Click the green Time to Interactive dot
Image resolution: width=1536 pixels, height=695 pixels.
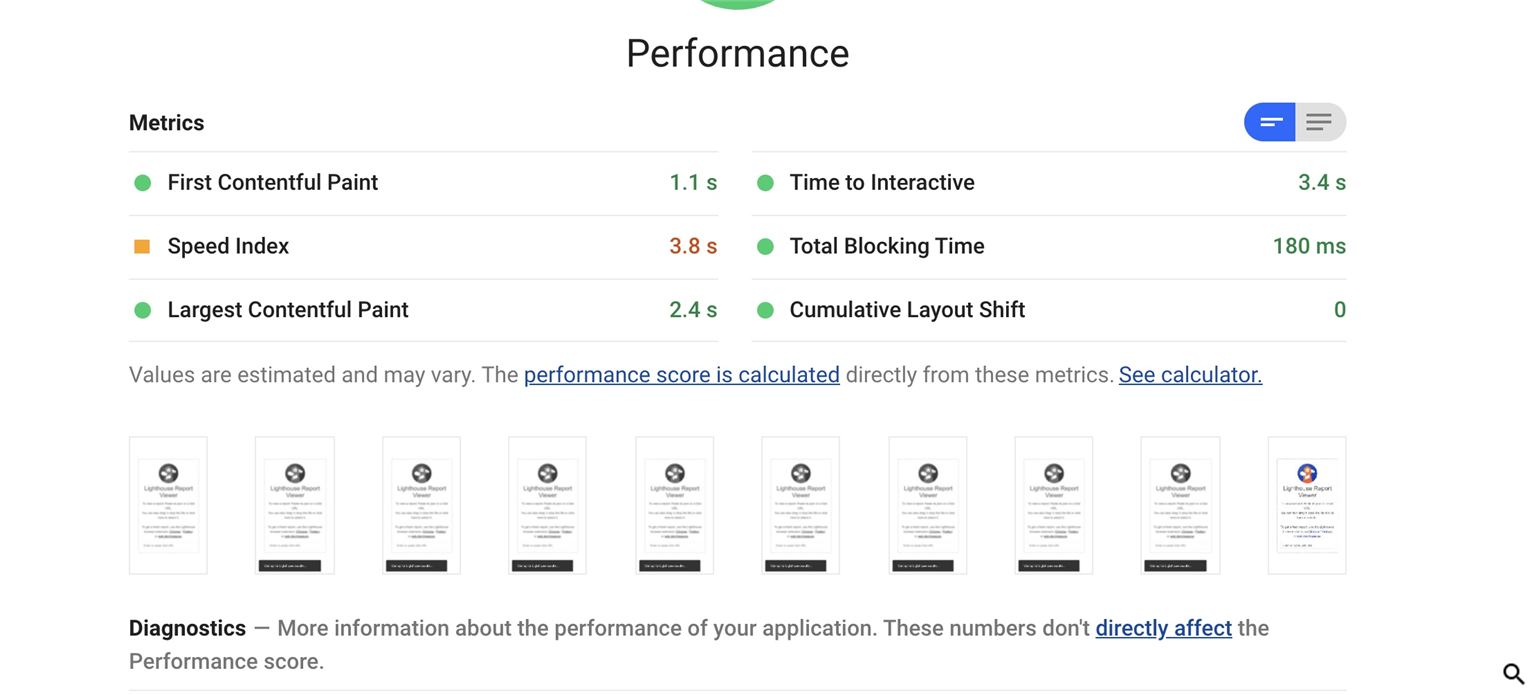click(765, 183)
